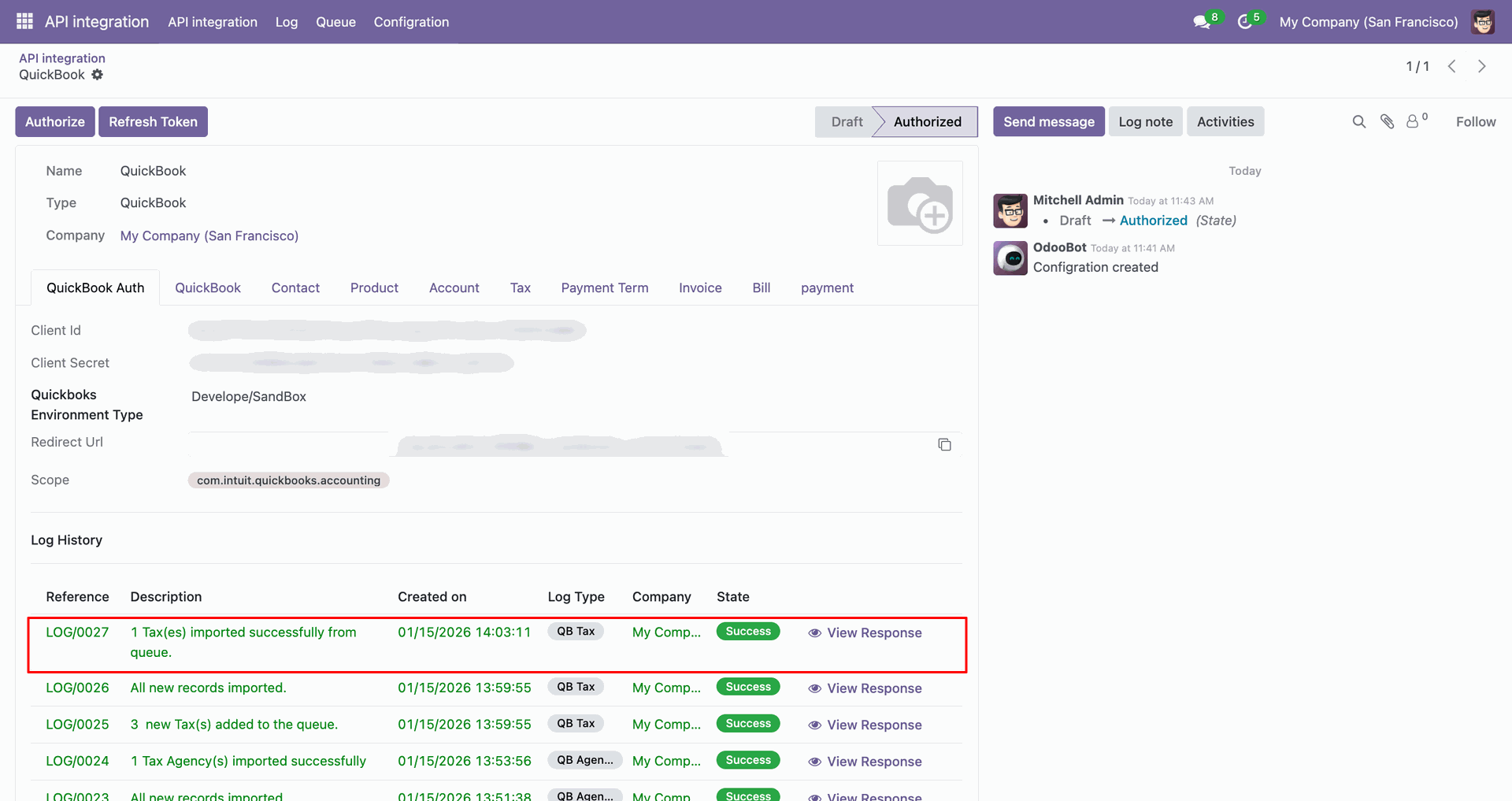
Task: Open the conversations chat bubble icon
Action: point(1202,22)
